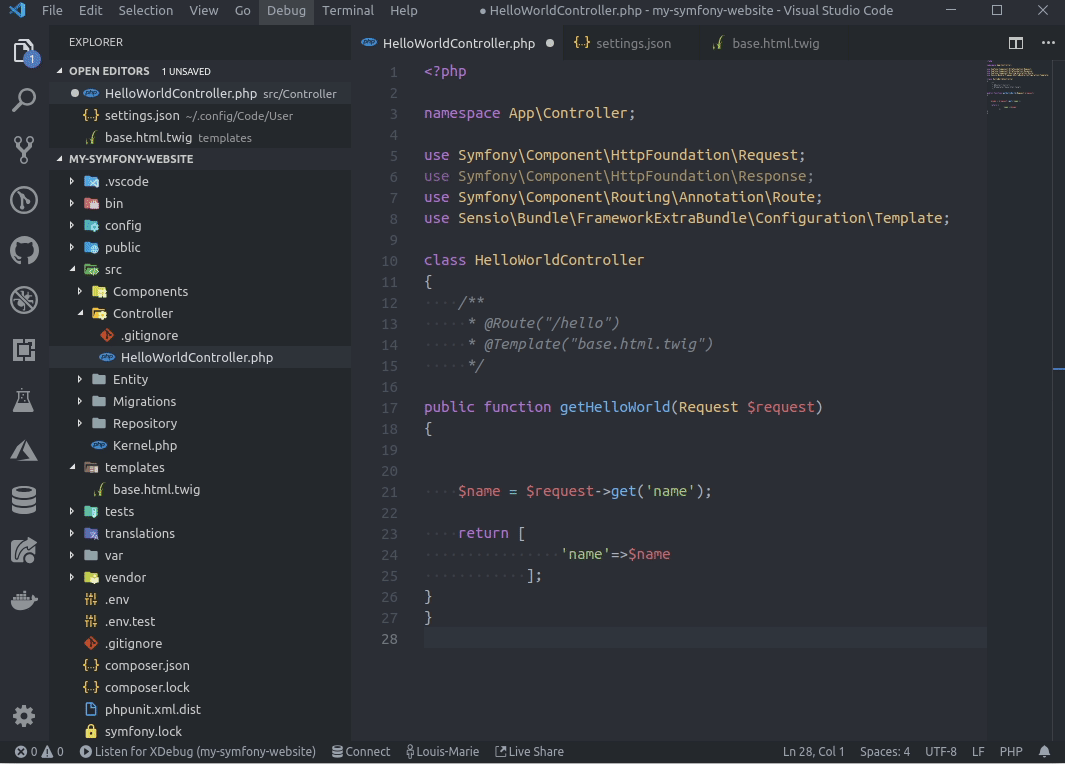Click UTF-8 encoding indicator
The height and width of the screenshot is (764, 1065).
coord(941,751)
